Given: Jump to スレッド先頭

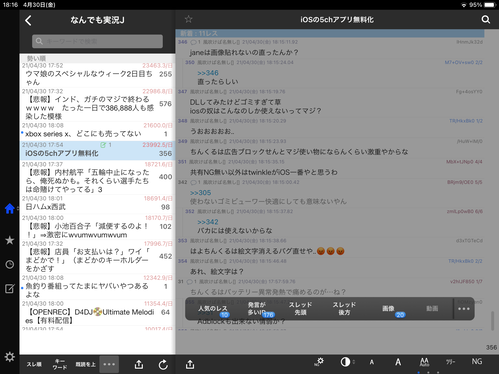Looking at the screenshot, I should click(x=300, y=309).
